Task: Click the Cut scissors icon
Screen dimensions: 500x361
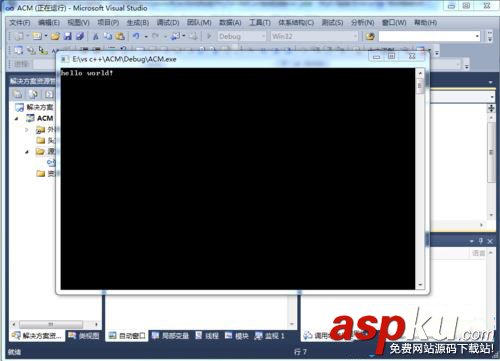Action: (x=96, y=36)
